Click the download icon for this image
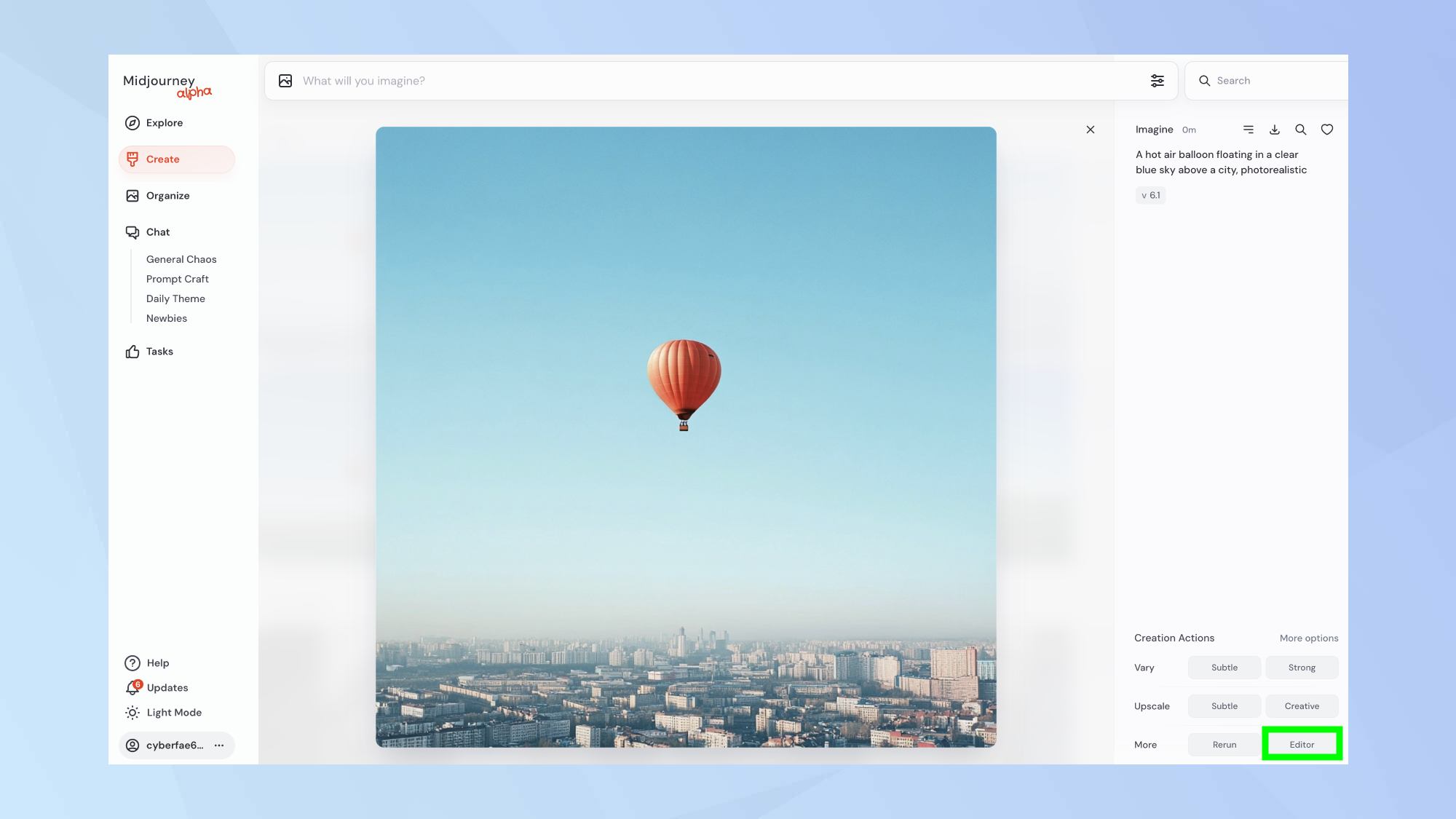1456x819 pixels. 1275,130
